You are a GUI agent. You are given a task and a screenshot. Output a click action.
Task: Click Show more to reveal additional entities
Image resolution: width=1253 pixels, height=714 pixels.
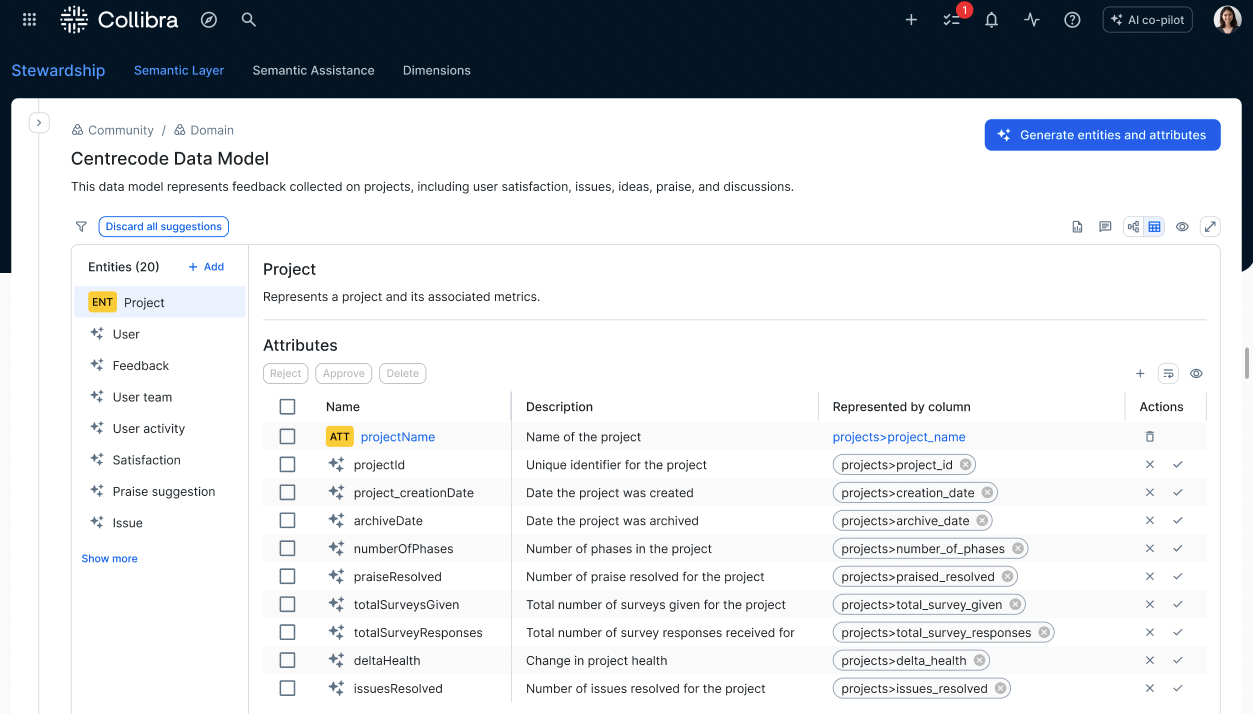pos(109,558)
